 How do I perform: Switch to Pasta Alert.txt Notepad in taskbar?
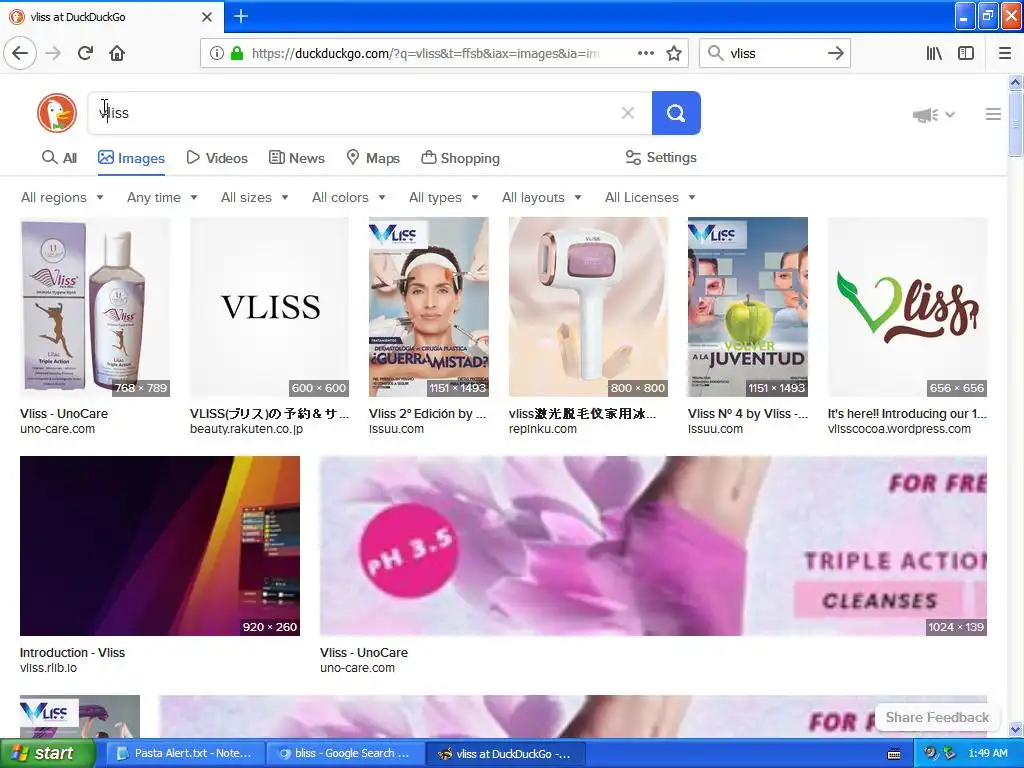click(x=184, y=754)
